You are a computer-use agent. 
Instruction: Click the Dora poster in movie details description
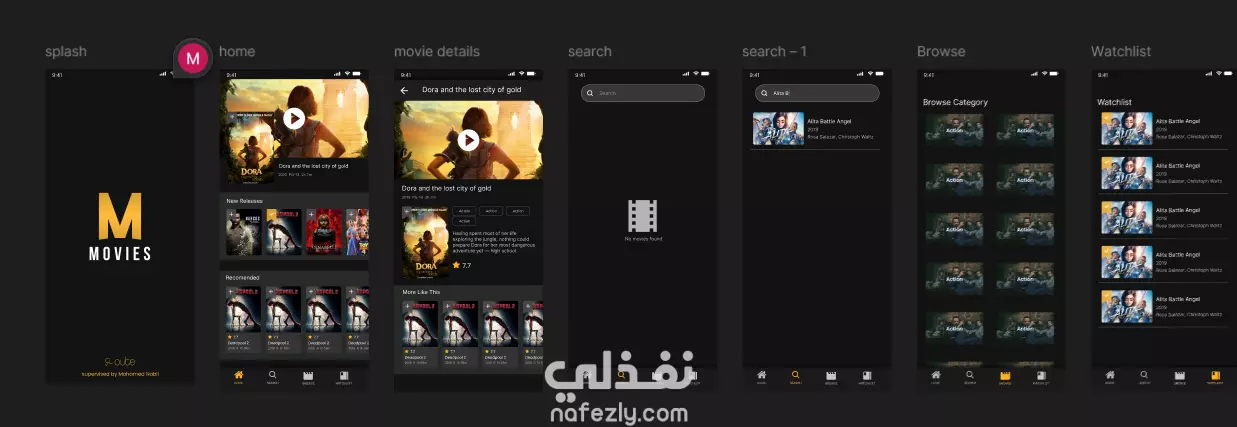(x=425, y=242)
